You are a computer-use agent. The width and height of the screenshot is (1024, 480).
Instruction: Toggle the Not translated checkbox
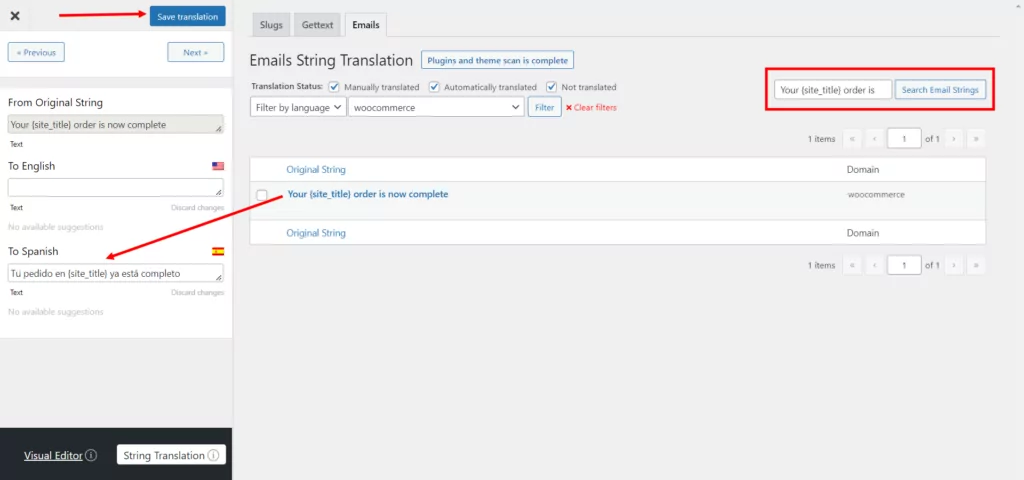point(551,87)
